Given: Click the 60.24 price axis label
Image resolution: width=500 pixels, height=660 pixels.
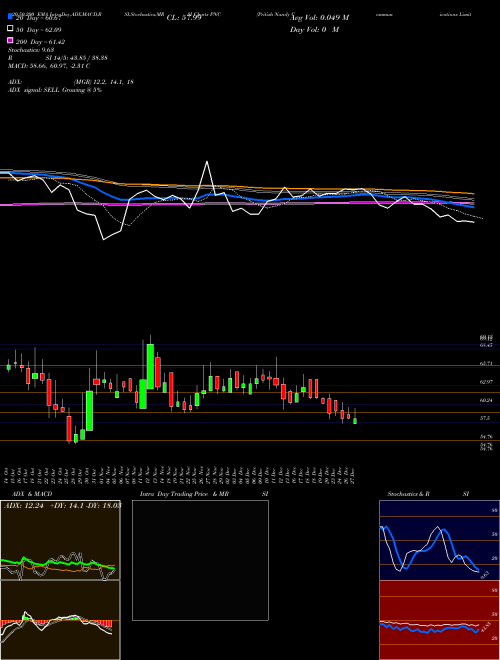Looking at the screenshot, I should (487, 401).
